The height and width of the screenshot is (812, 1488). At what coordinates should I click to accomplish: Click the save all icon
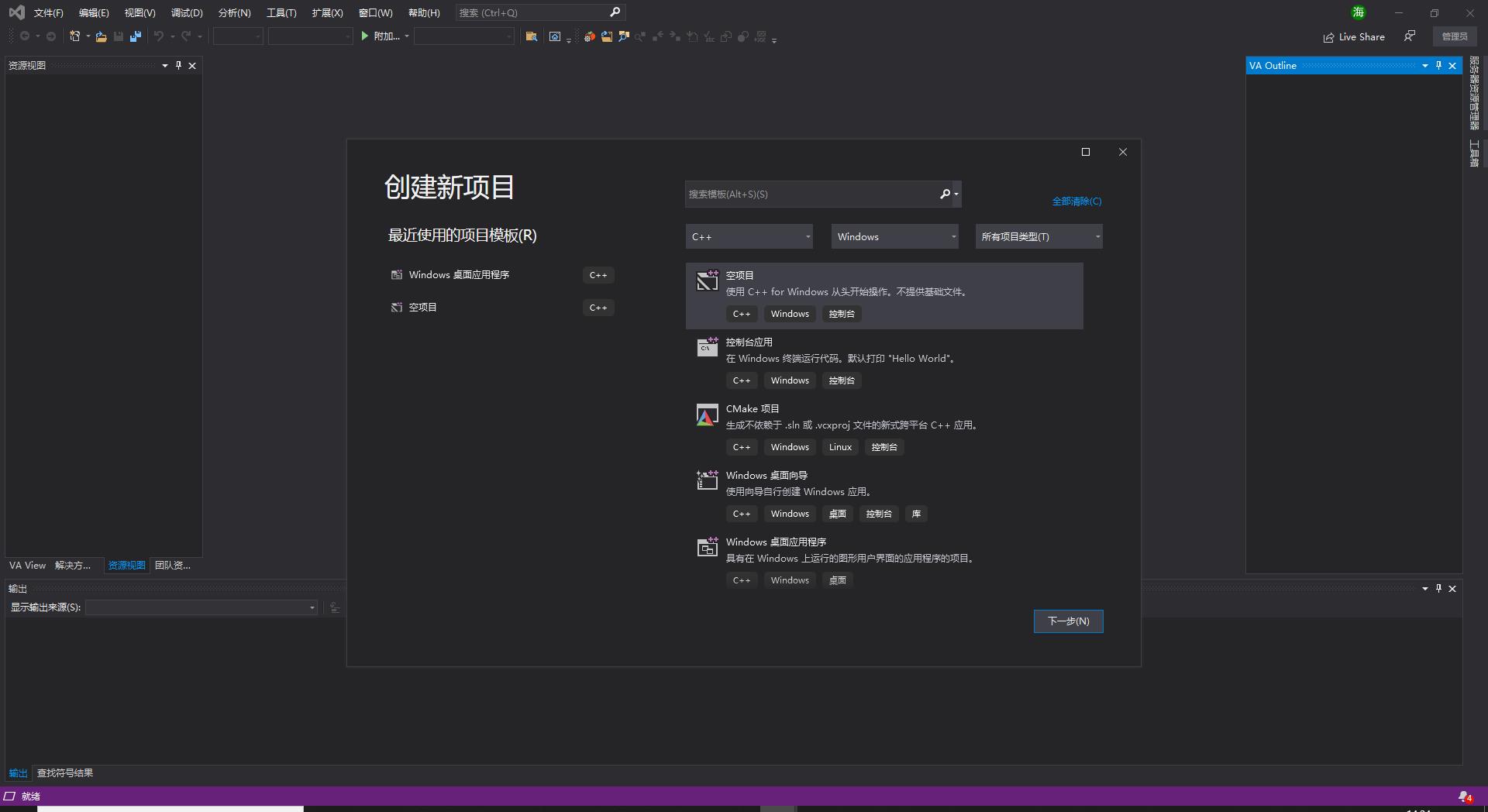click(x=136, y=36)
